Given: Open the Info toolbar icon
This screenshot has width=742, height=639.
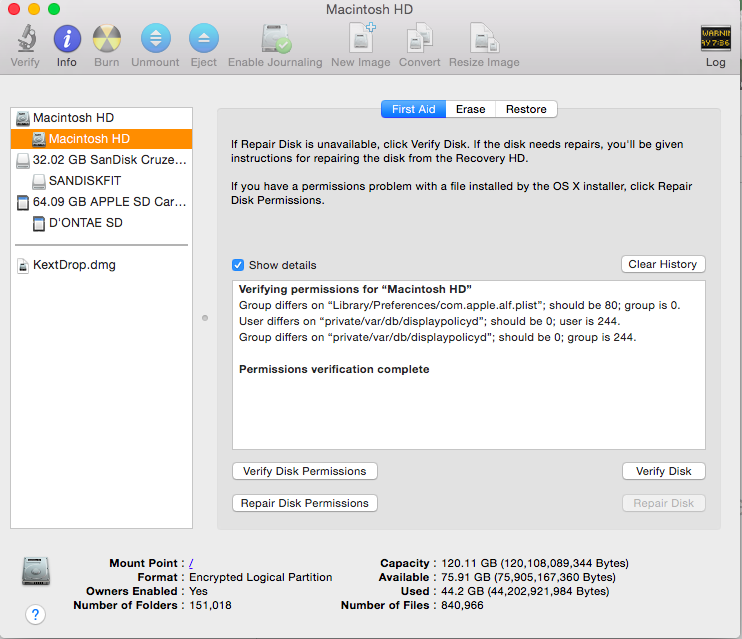Looking at the screenshot, I should coord(67,38).
